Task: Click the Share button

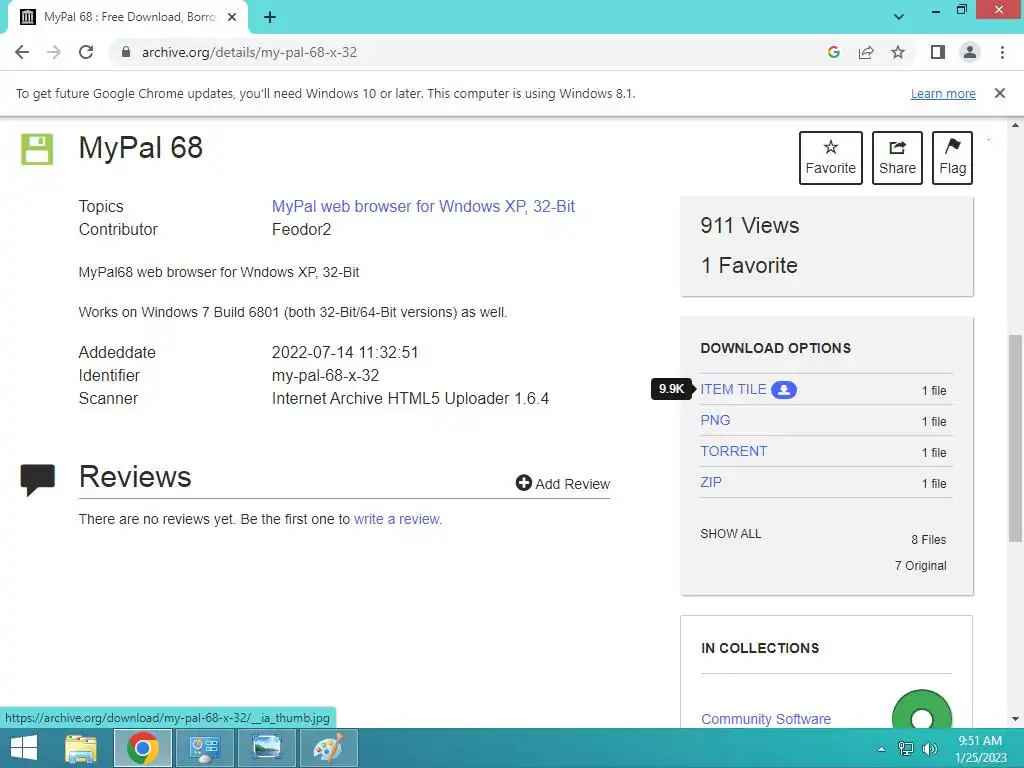Action: (x=897, y=158)
